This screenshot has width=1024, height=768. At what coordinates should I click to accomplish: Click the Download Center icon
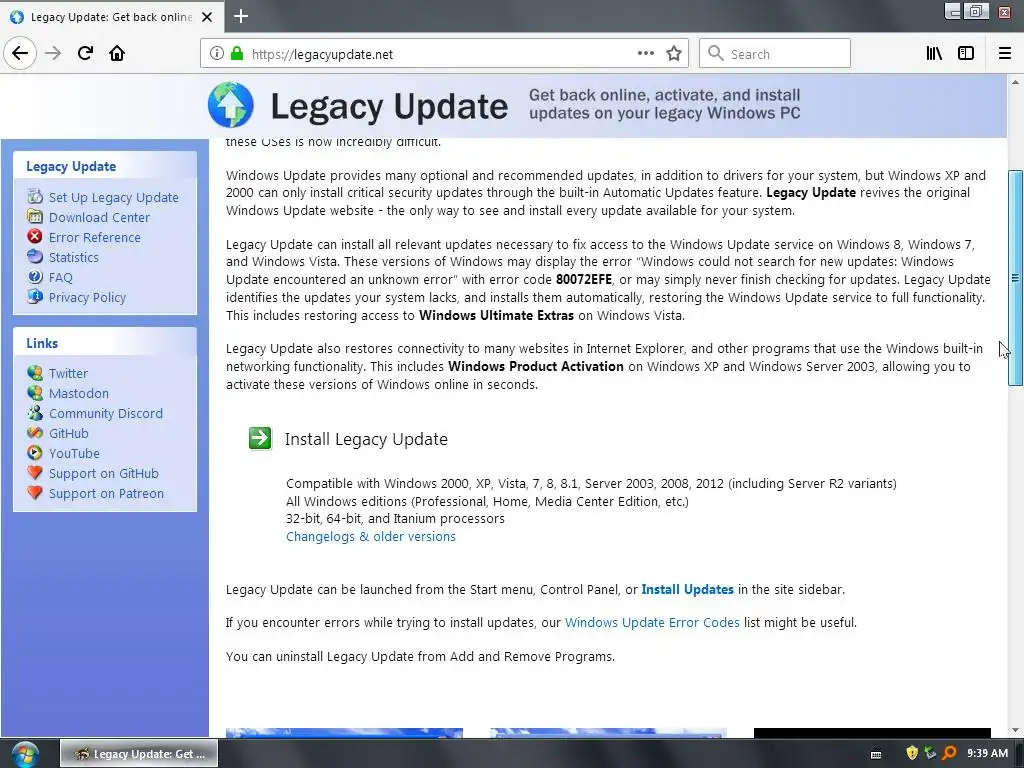click(35, 217)
